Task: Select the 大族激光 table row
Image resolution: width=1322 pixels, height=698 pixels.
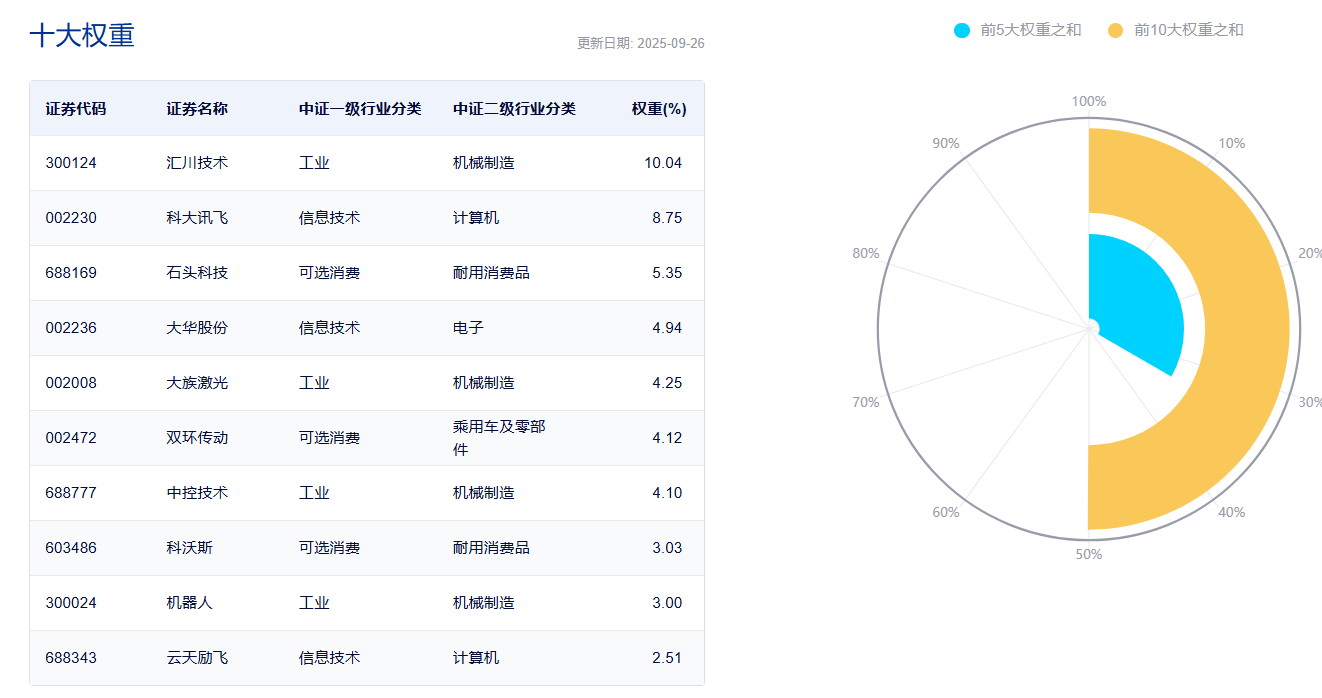Action: click(x=366, y=383)
